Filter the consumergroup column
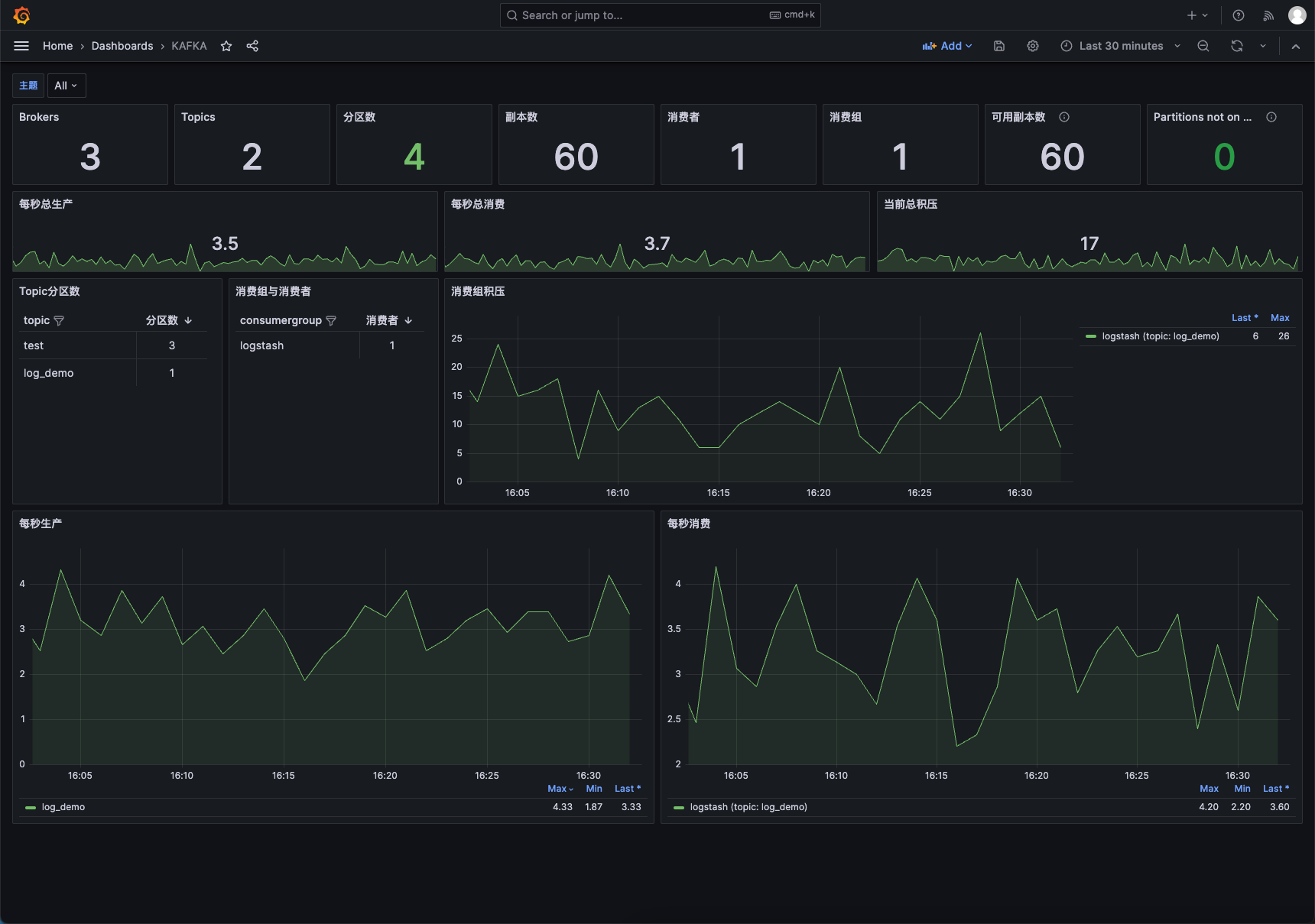This screenshot has height=924, width=1315. tap(331, 321)
